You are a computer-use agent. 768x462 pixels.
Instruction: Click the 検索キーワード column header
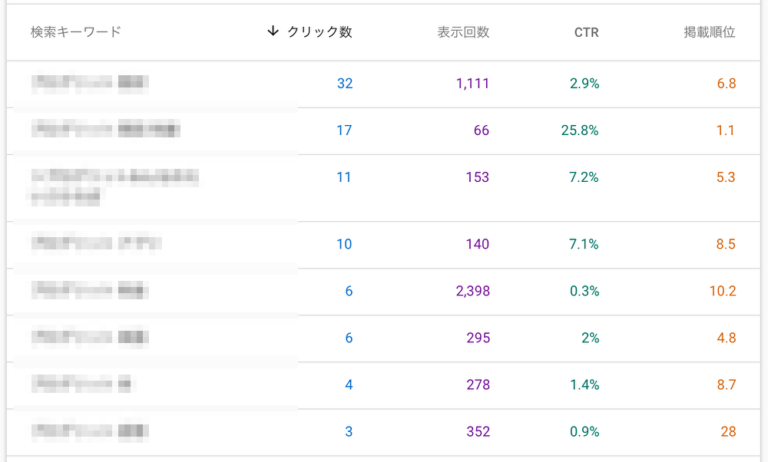76,32
